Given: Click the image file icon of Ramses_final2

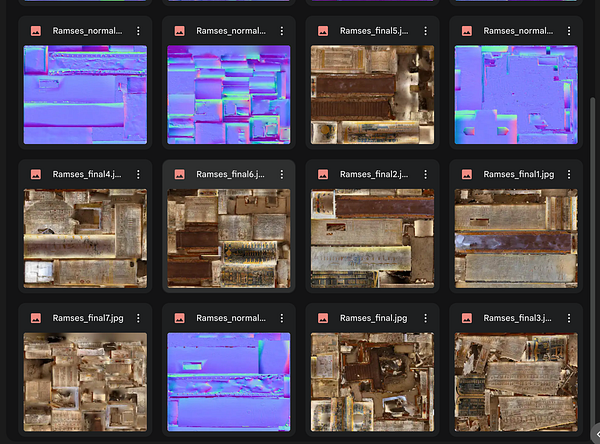Looking at the screenshot, I should pos(323,175).
